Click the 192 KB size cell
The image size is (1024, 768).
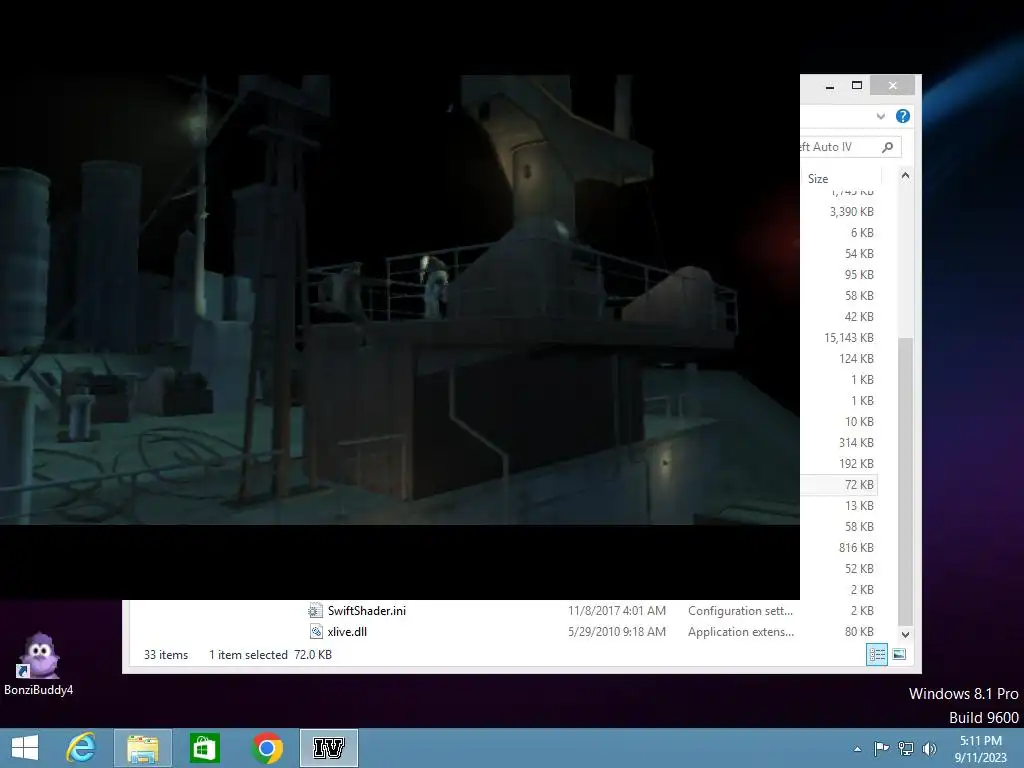[x=856, y=464]
